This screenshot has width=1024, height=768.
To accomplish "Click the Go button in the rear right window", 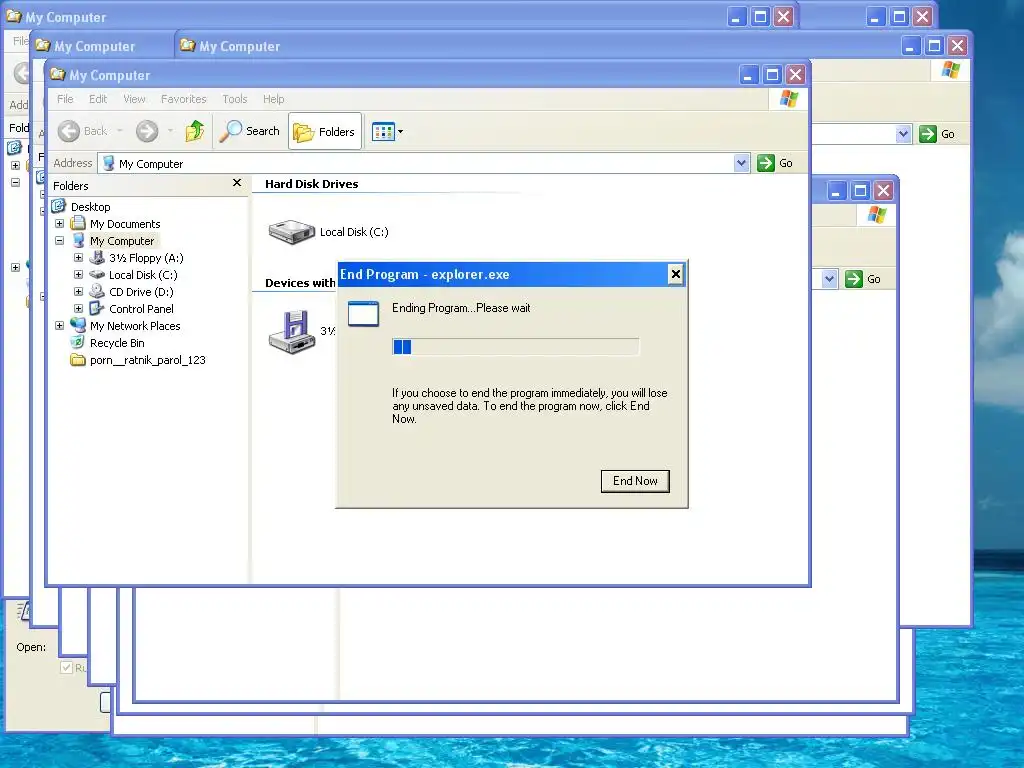I will coord(938,134).
